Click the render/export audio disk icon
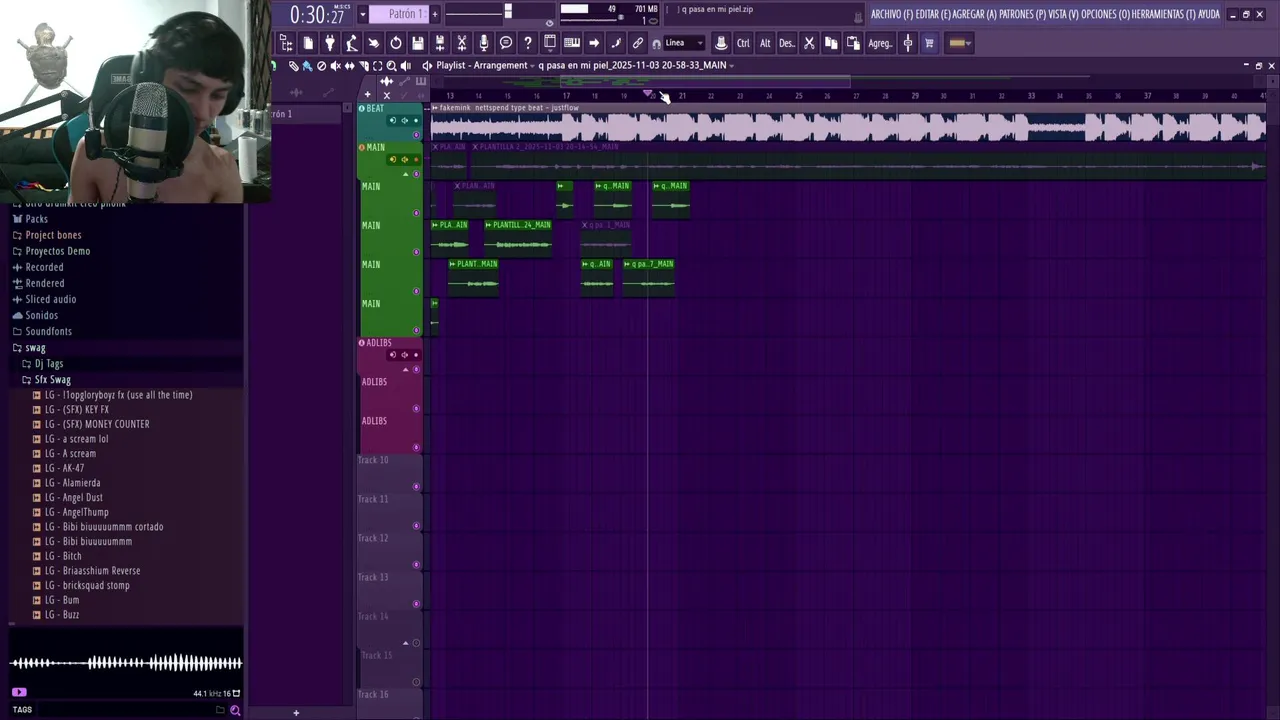Image resolution: width=1280 pixels, height=720 pixels. pyautogui.click(x=440, y=43)
